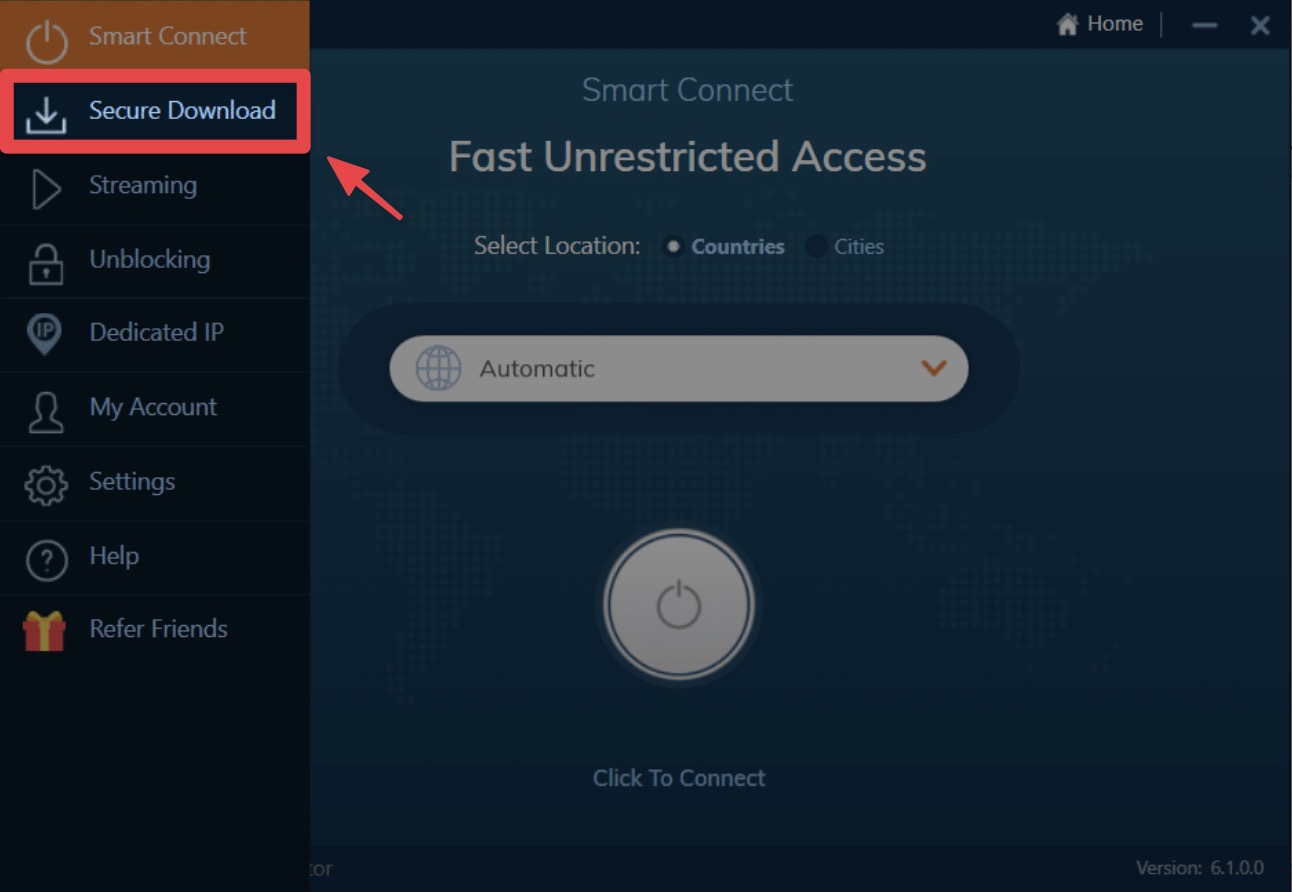The image size is (1292, 892).
Task: Click the Settings gear icon
Action: click(x=45, y=485)
